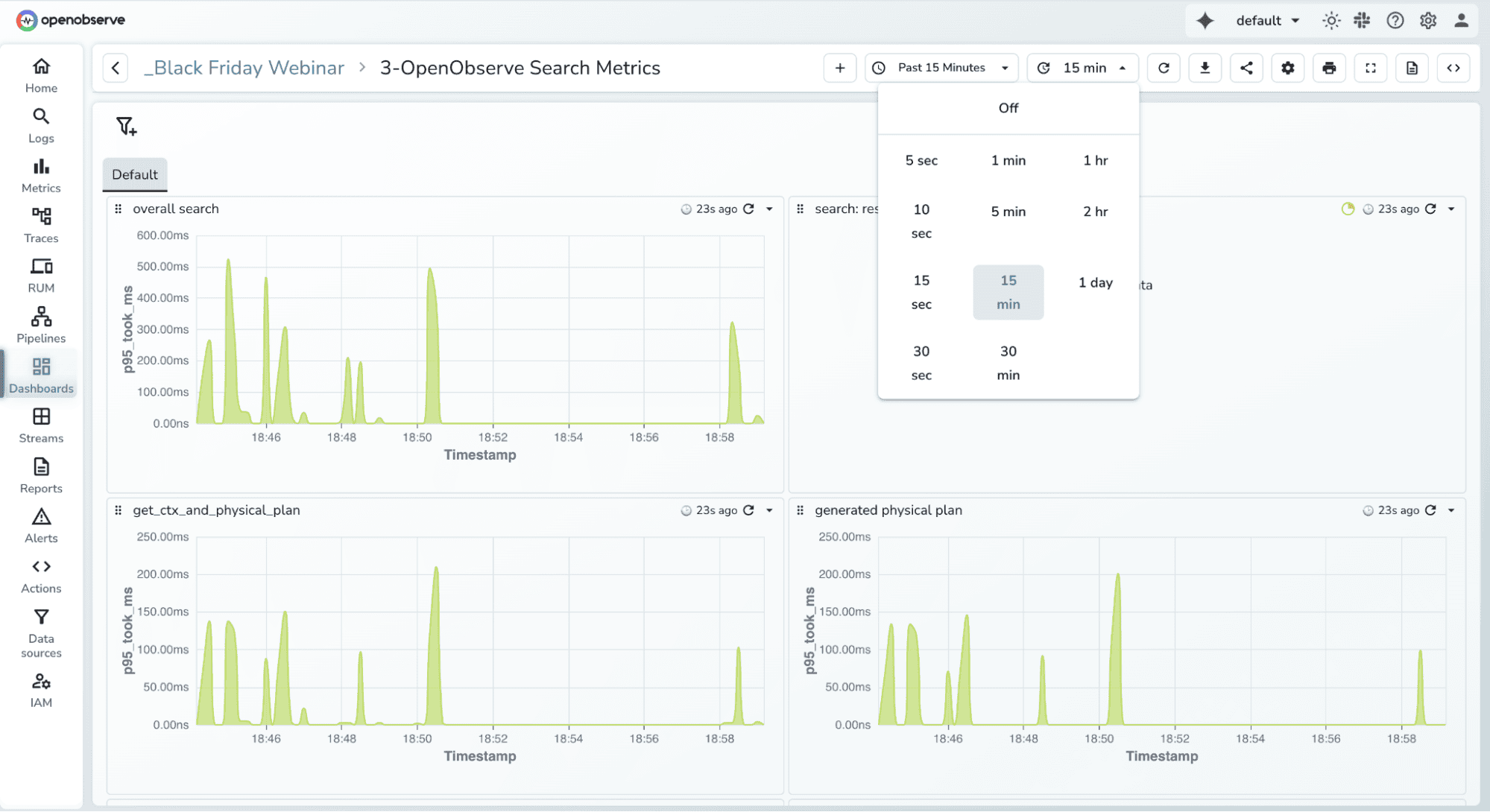Open the Logs section in the sidebar
Viewport: 1490px width, 812px height.
(x=41, y=125)
